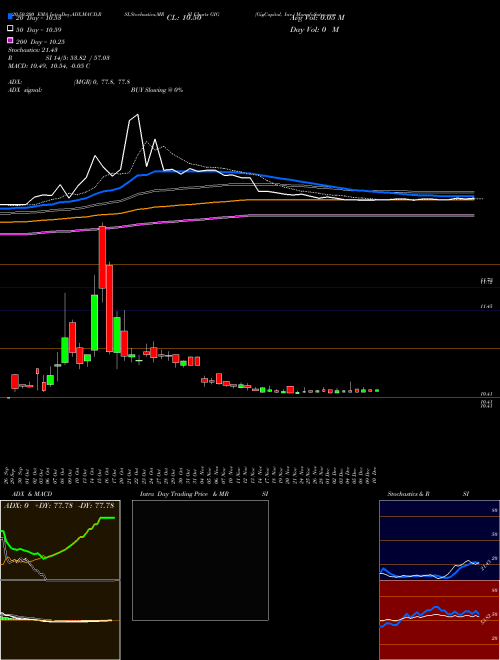This screenshot has width=500, height=660.
Task: Click the white line's highest peak
Action: pos(137,115)
